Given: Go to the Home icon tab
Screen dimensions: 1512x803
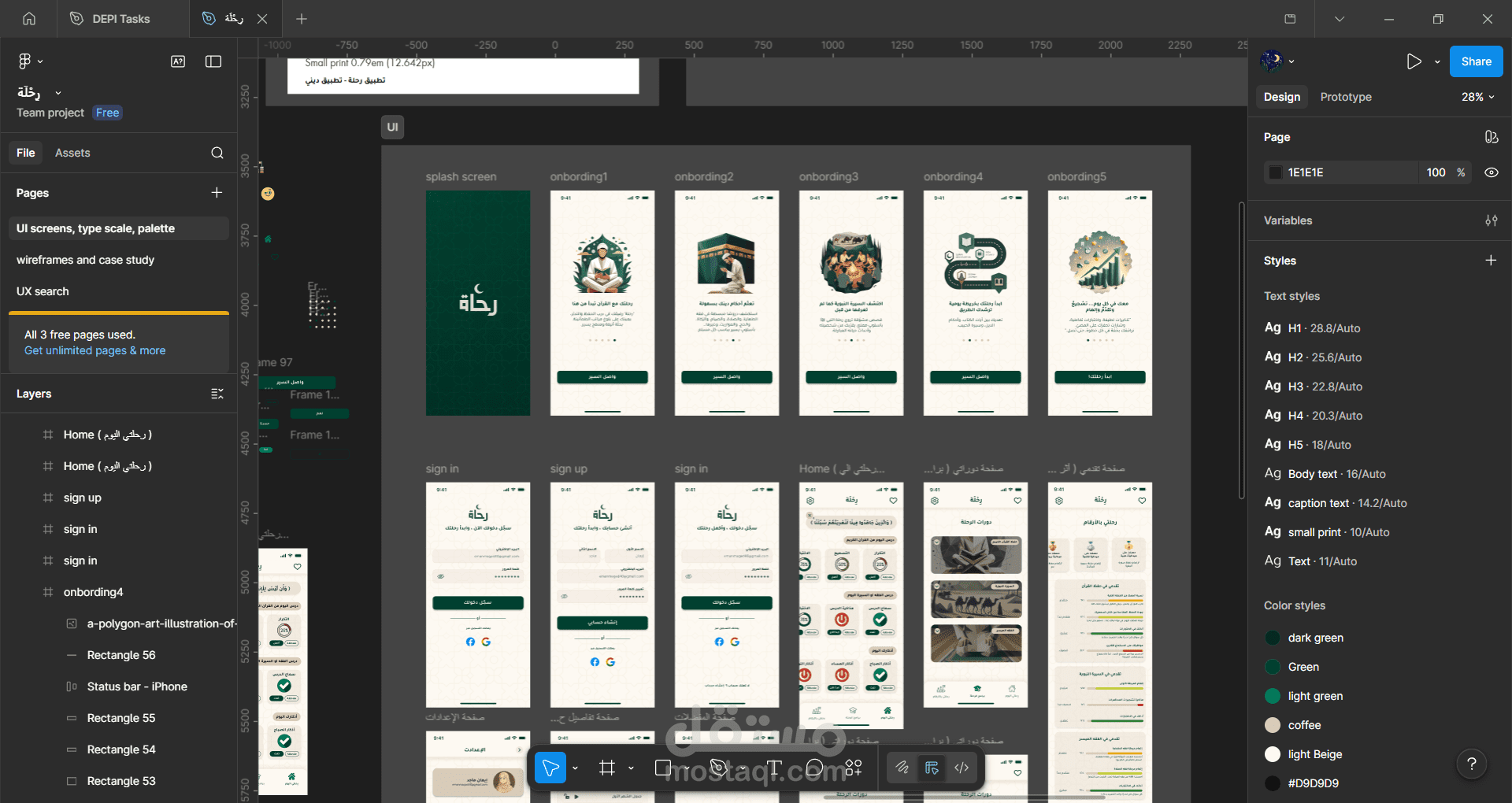Looking at the screenshot, I should click(x=29, y=19).
